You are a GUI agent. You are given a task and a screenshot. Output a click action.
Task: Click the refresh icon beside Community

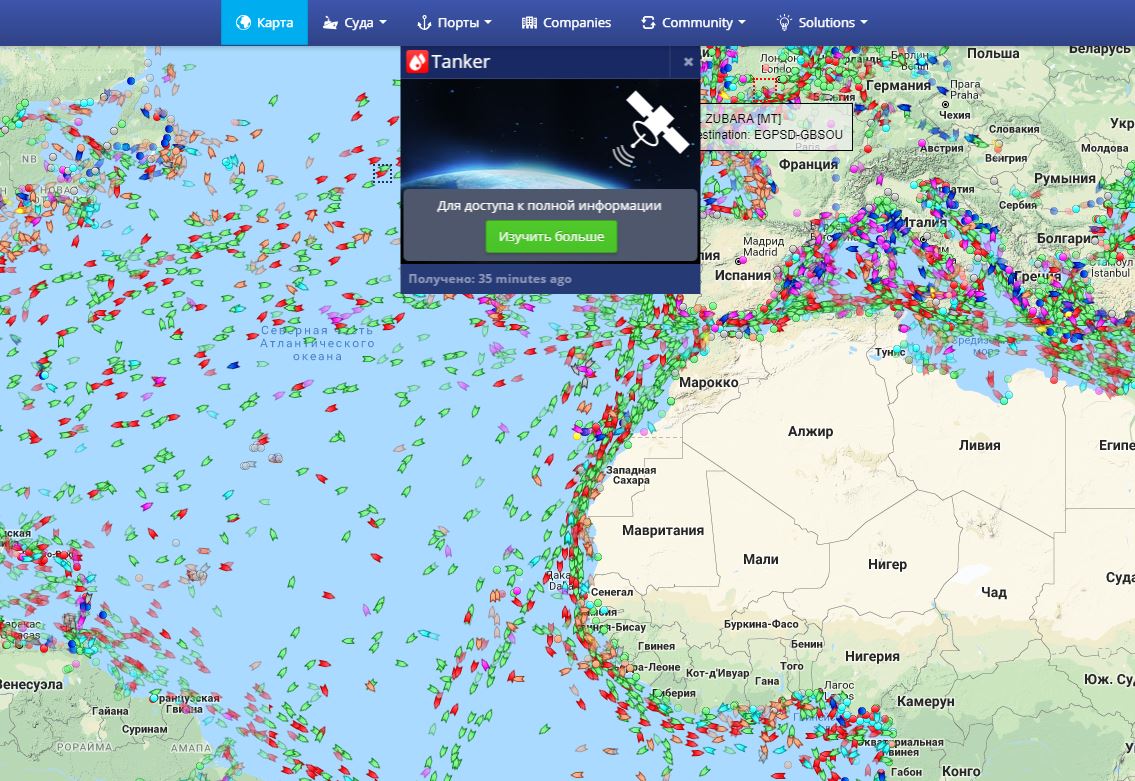pyautogui.click(x=648, y=22)
